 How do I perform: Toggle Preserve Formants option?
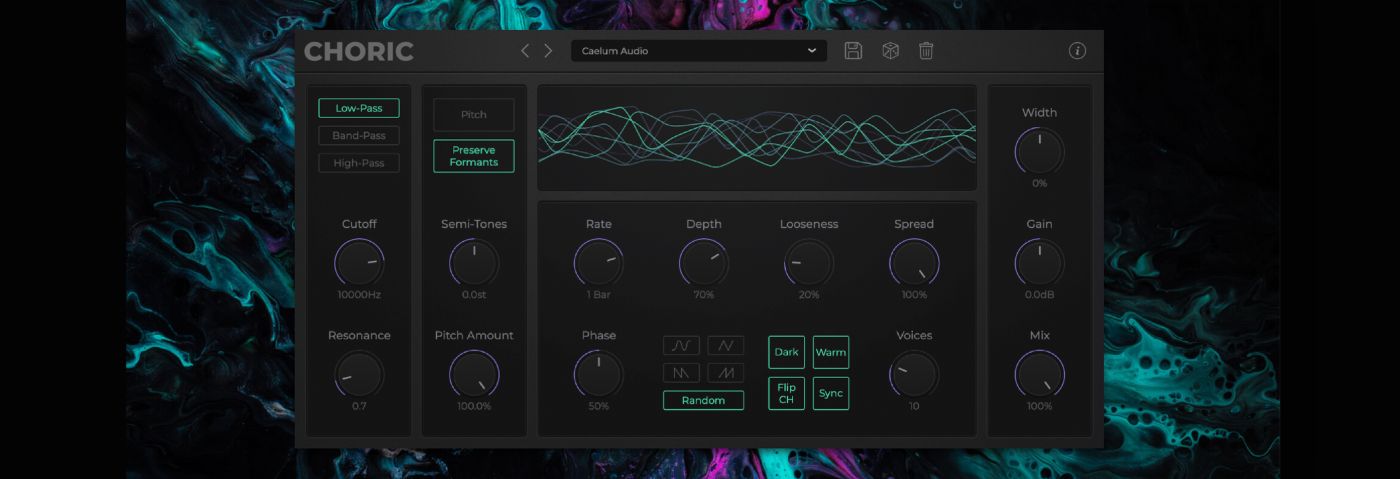(474, 156)
